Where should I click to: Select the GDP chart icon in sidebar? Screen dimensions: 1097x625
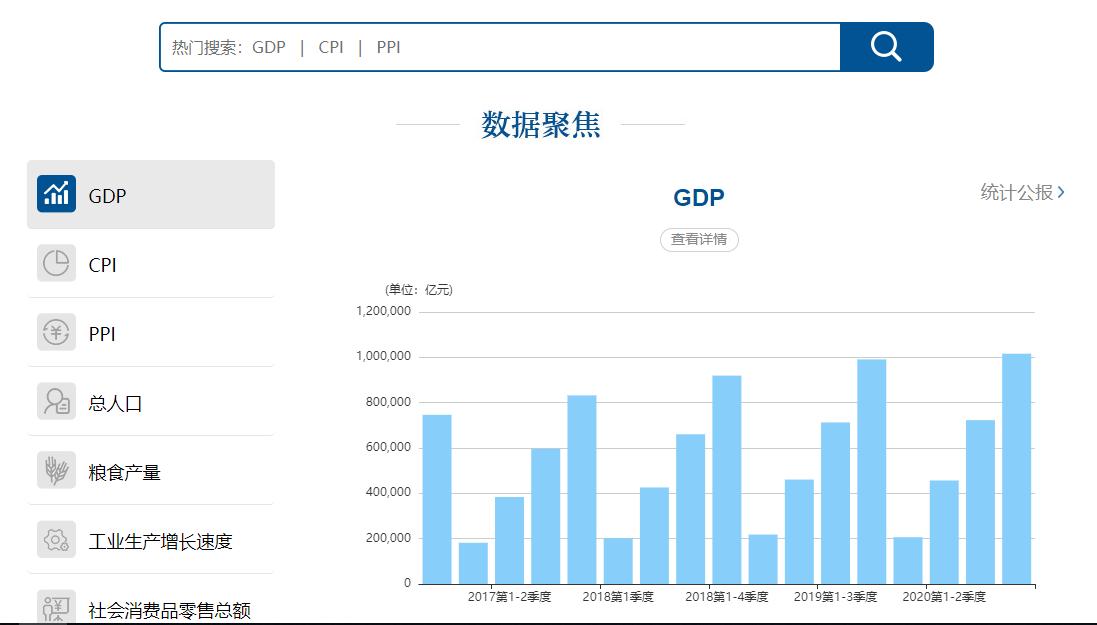(57, 194)
